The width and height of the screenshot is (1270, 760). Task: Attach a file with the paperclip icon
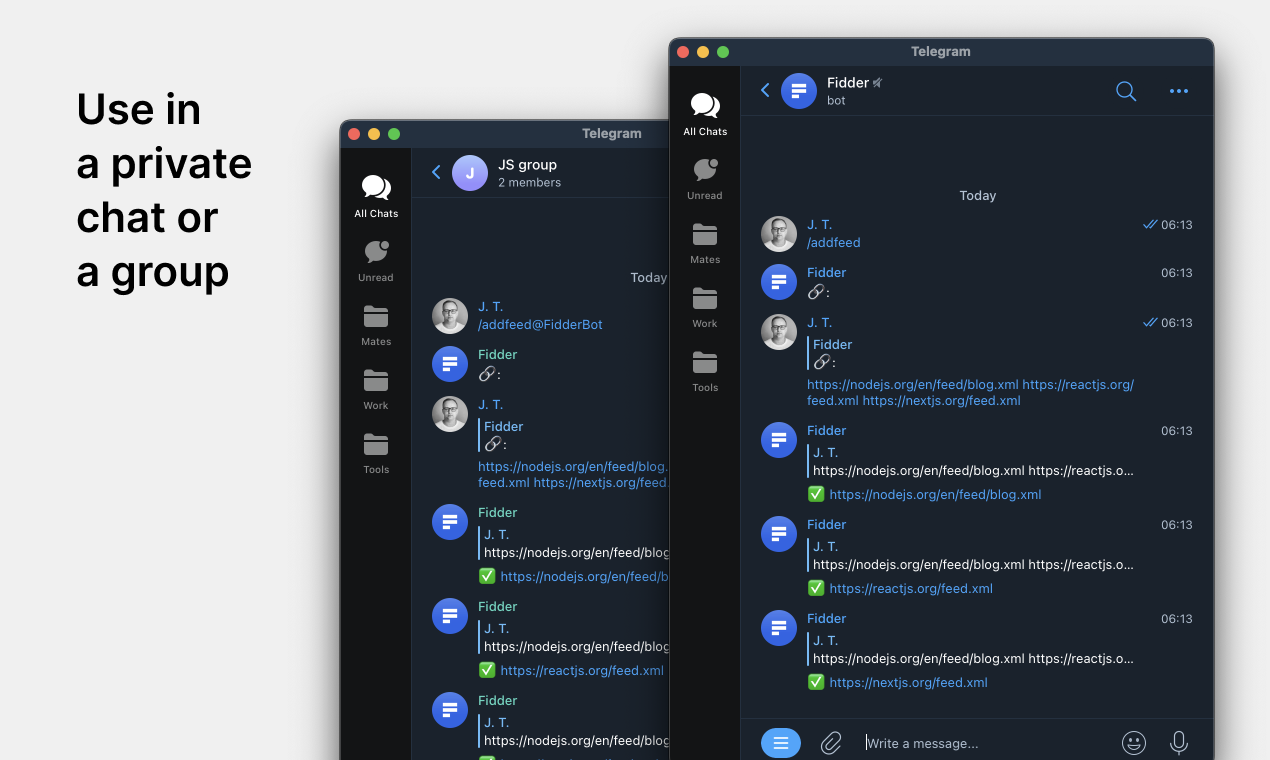[x=831, y=743]
